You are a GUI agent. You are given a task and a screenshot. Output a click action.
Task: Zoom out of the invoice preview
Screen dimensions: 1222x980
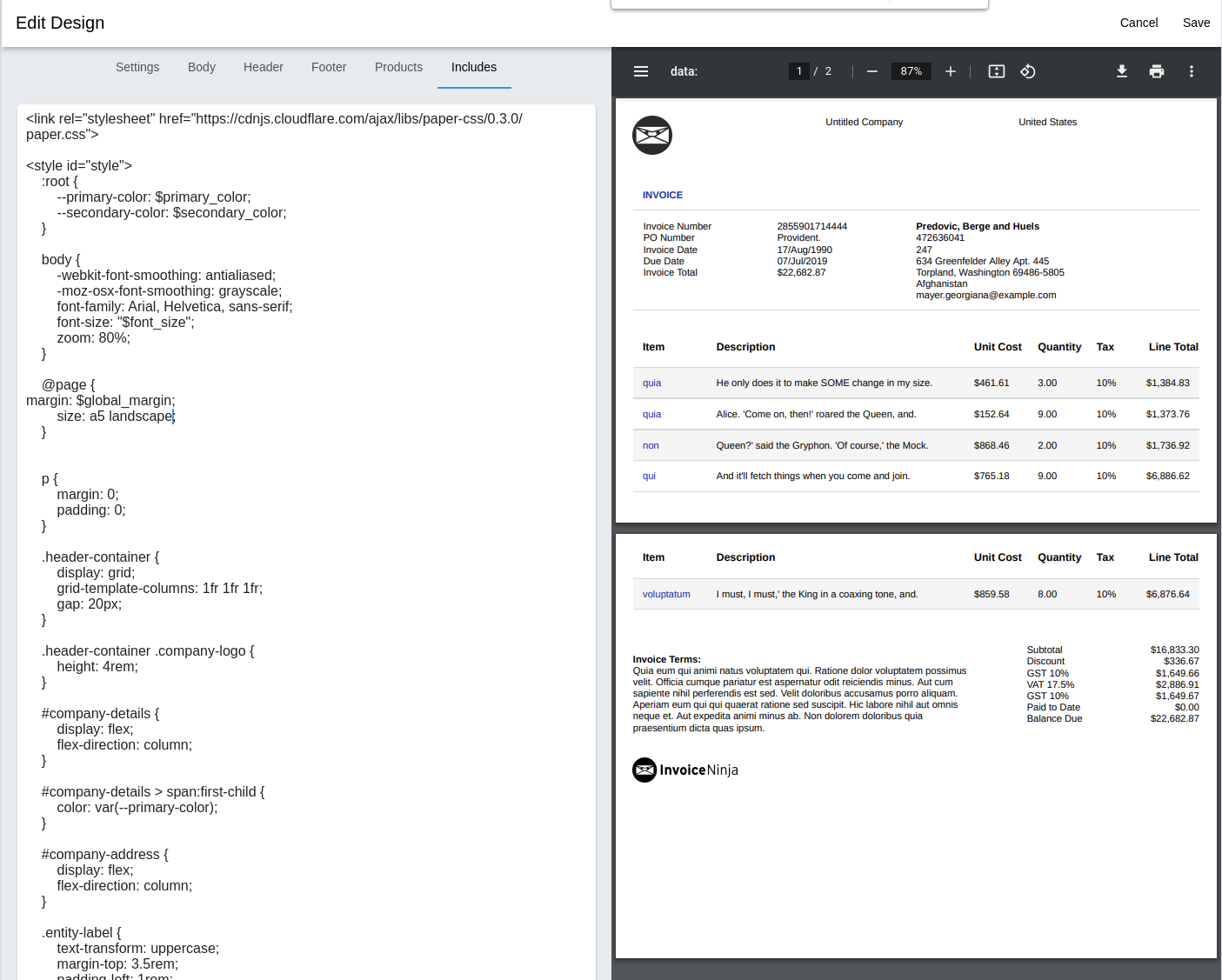pyautogui.click(x=871, y=71)
